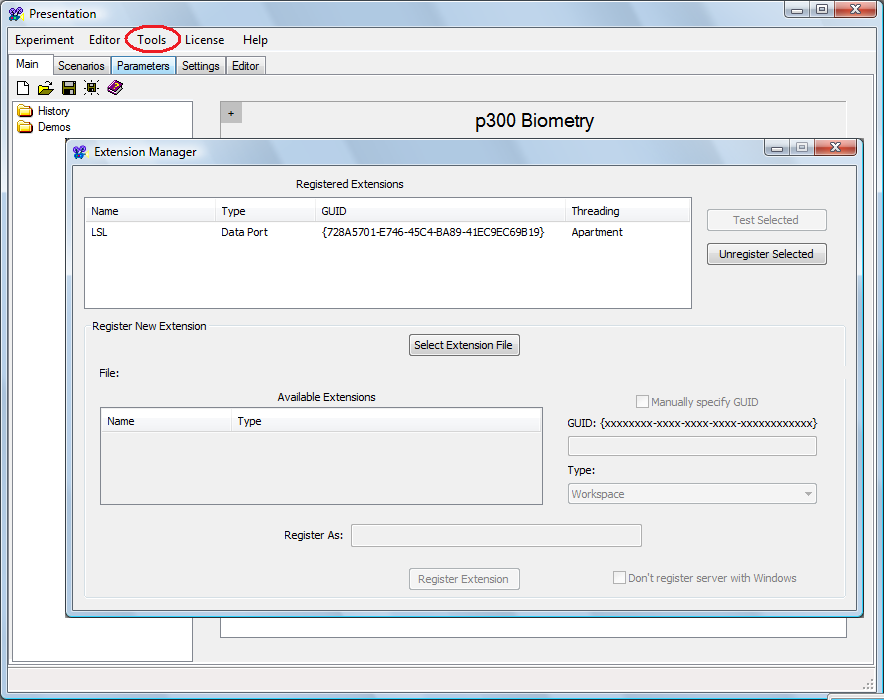Open the History folder
Screen dimensions: 884x700
tap(53, 111)
